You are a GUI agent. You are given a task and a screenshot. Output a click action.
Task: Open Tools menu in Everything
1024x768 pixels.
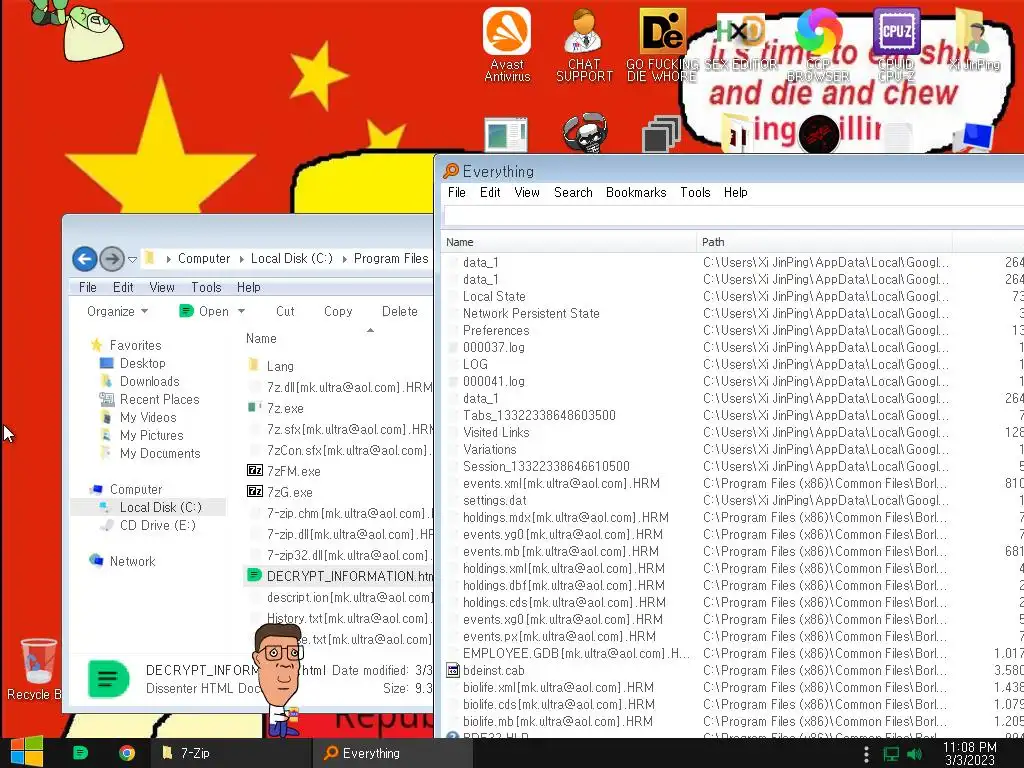coord(695,193)
